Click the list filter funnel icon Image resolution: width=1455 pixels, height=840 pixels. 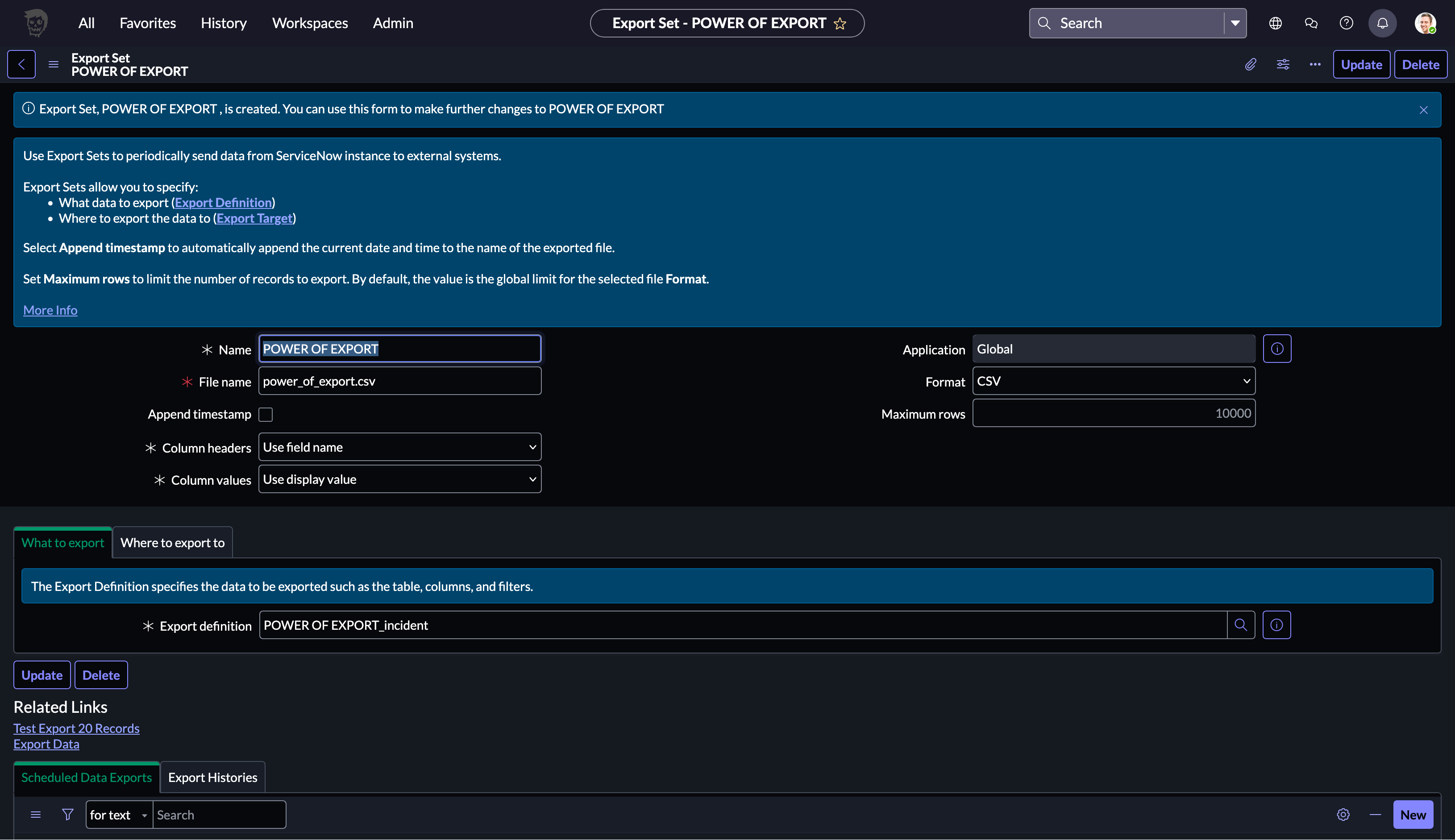pos(67,815)
